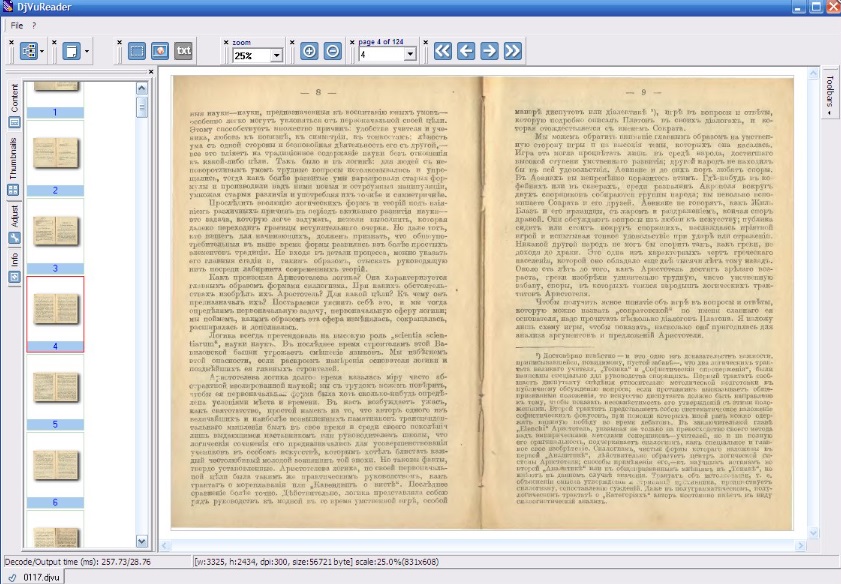Jump to the last page

pos(512,51)
